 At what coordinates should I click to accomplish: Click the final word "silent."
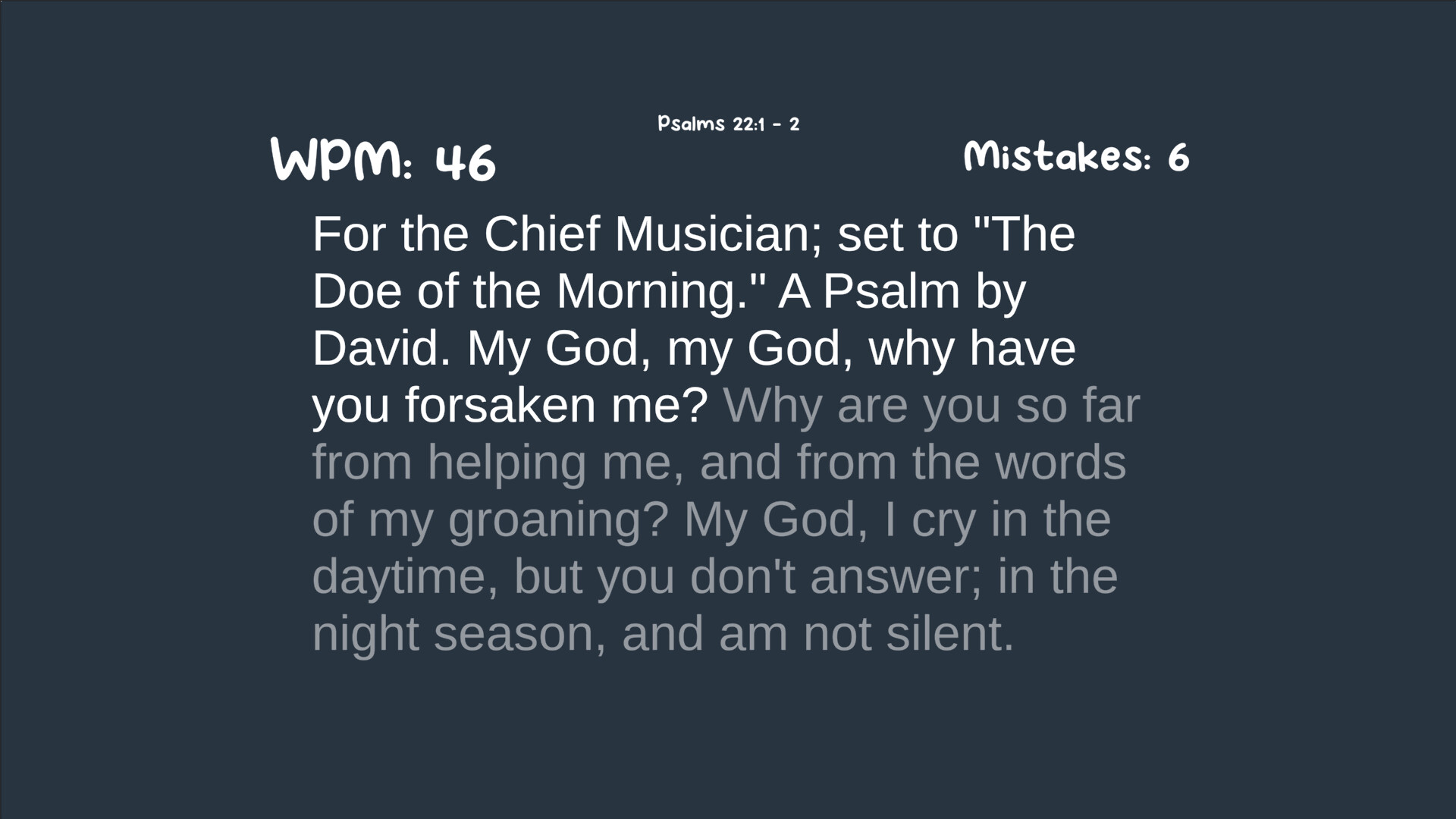pyautogui.click(x=949, y=633)
